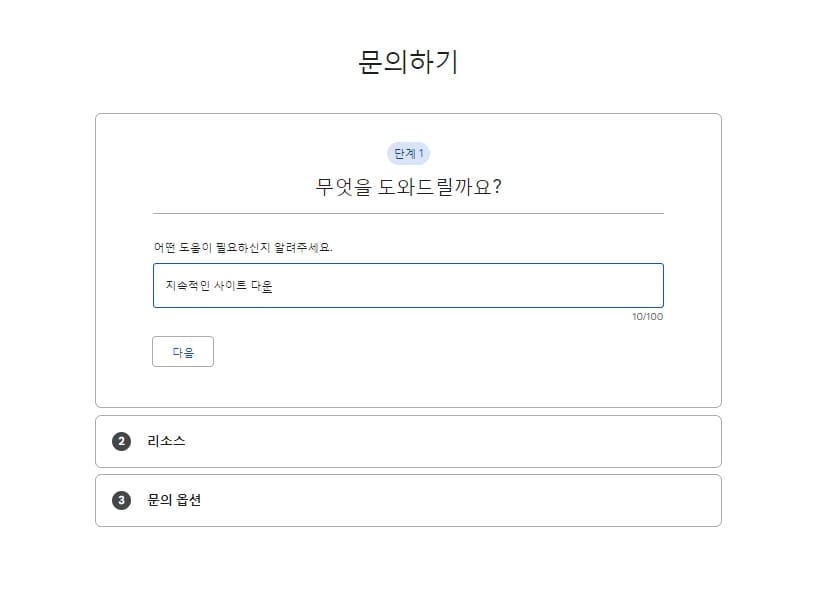826x592 pixels.
Task: Click the 무엇을 도와드릴까요? heading
Action: click(x=407, y=187)
